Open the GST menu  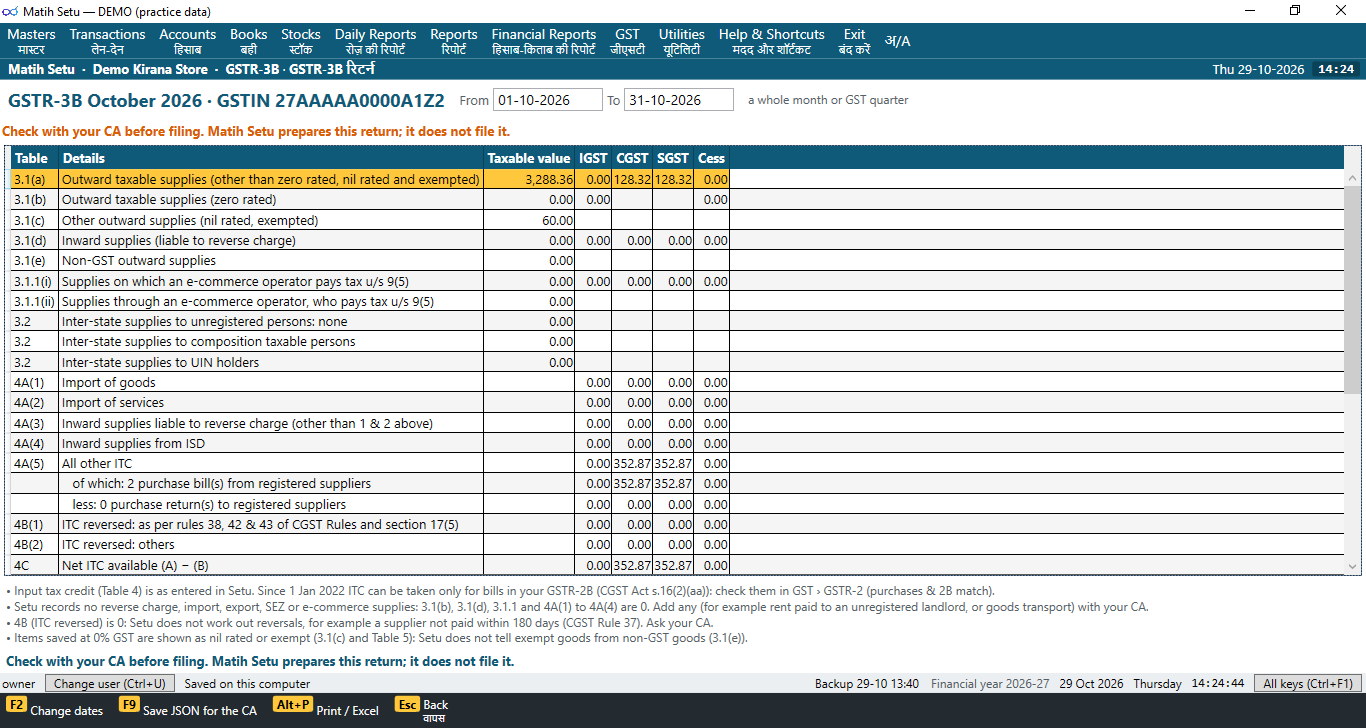pos(627,41)
